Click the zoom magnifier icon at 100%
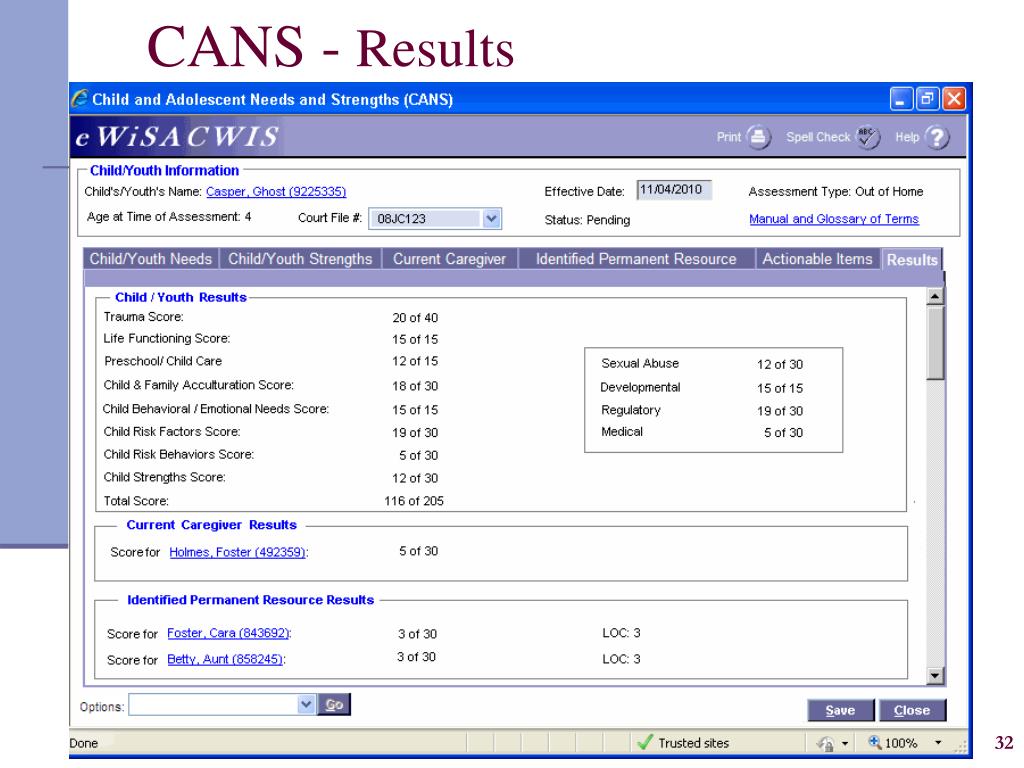This screenshot has width=1024, height=768. 875,742
